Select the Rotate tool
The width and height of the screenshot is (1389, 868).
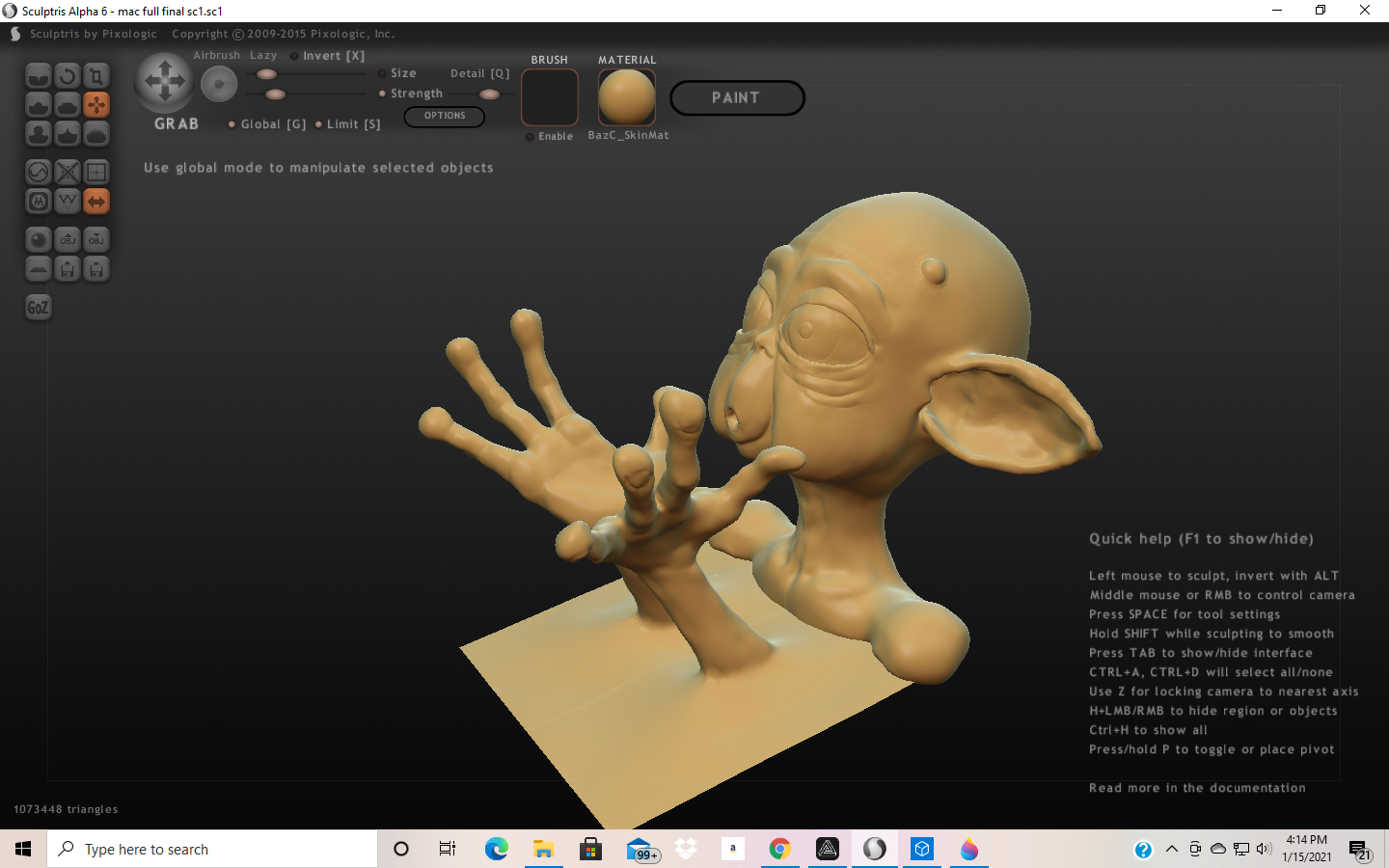68,76
